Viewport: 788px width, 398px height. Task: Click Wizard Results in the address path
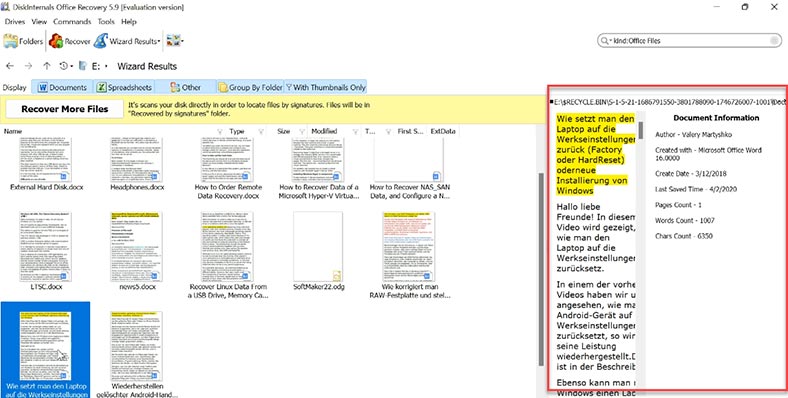click(147, 66)
